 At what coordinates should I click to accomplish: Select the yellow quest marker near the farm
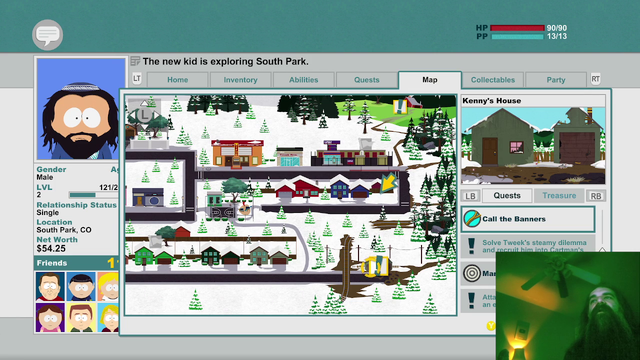click(x=400, y=106)
